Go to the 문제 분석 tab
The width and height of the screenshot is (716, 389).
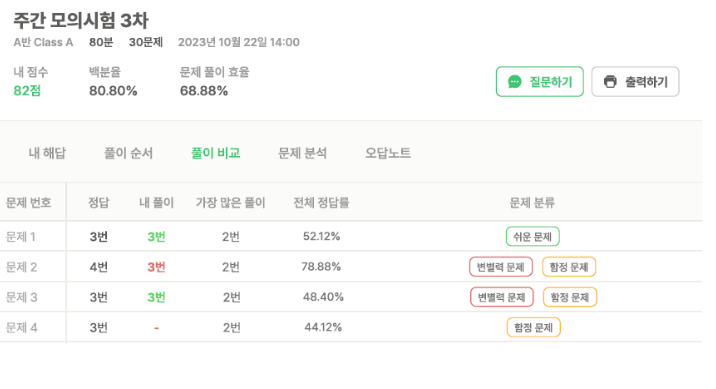[x=302, y=153]
